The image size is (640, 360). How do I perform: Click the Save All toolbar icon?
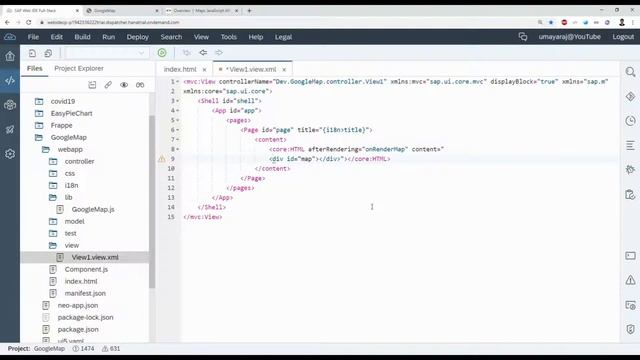point(48,53)
